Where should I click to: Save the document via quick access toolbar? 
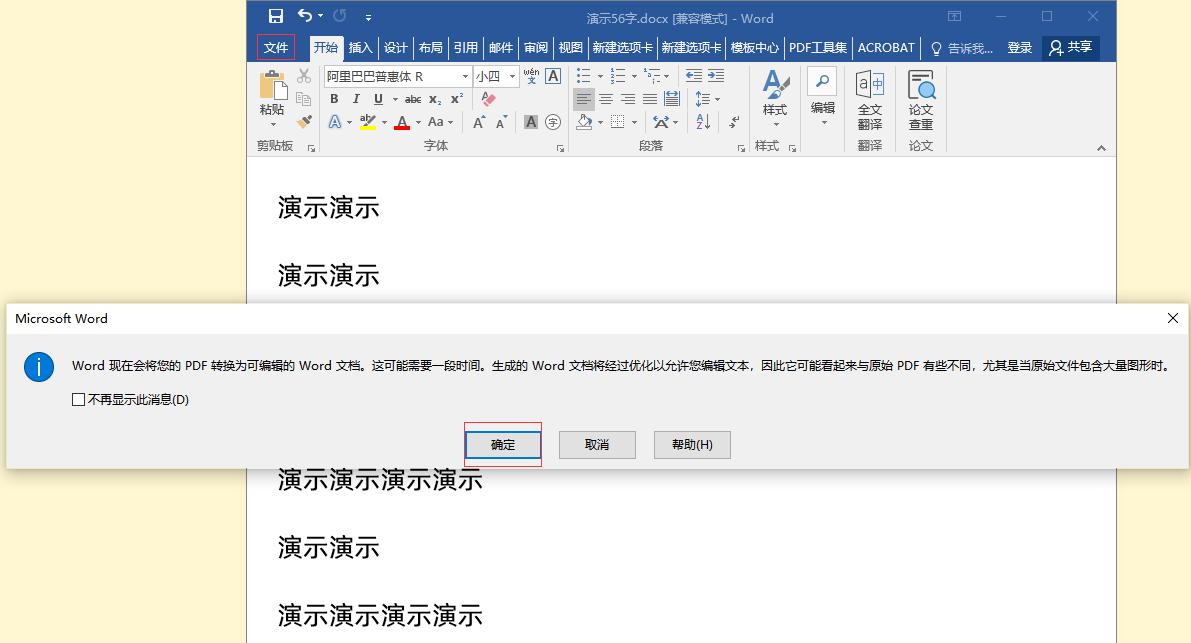click(276, 16)
